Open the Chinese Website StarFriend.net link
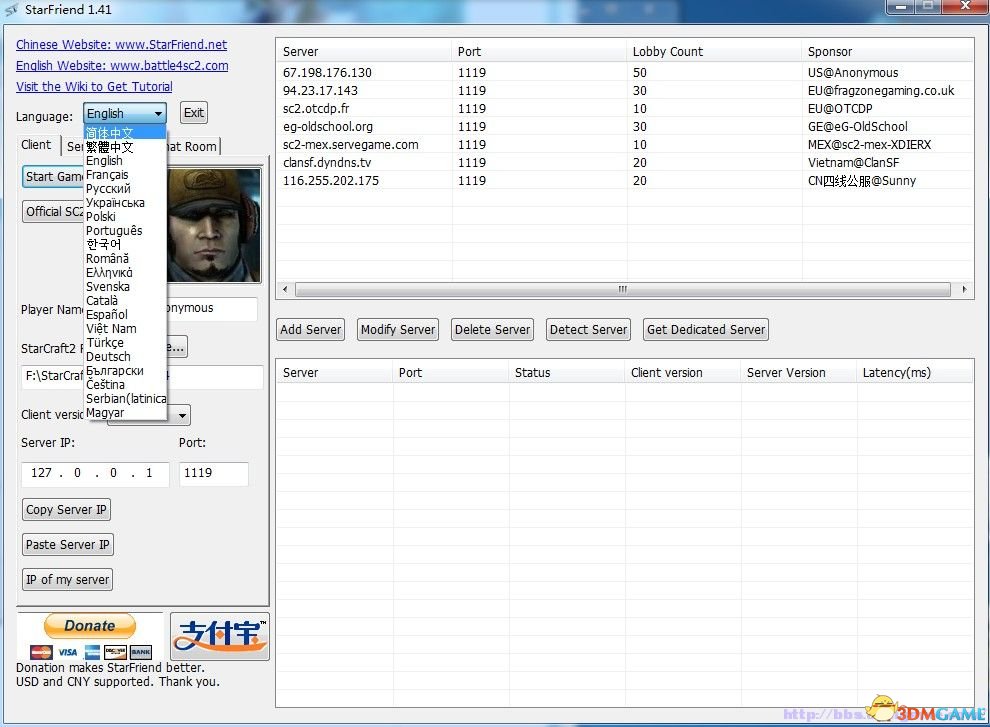 click(121, 45)
